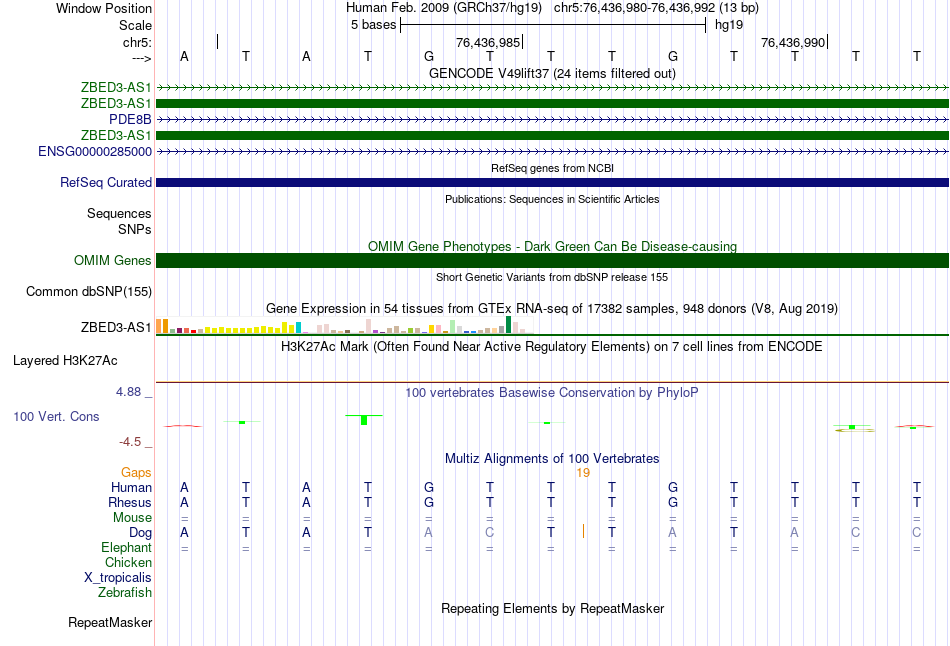Click the dark green OMIM Genes bar
This screenshot has width=950, height=646.
click(x=552, y=261)
